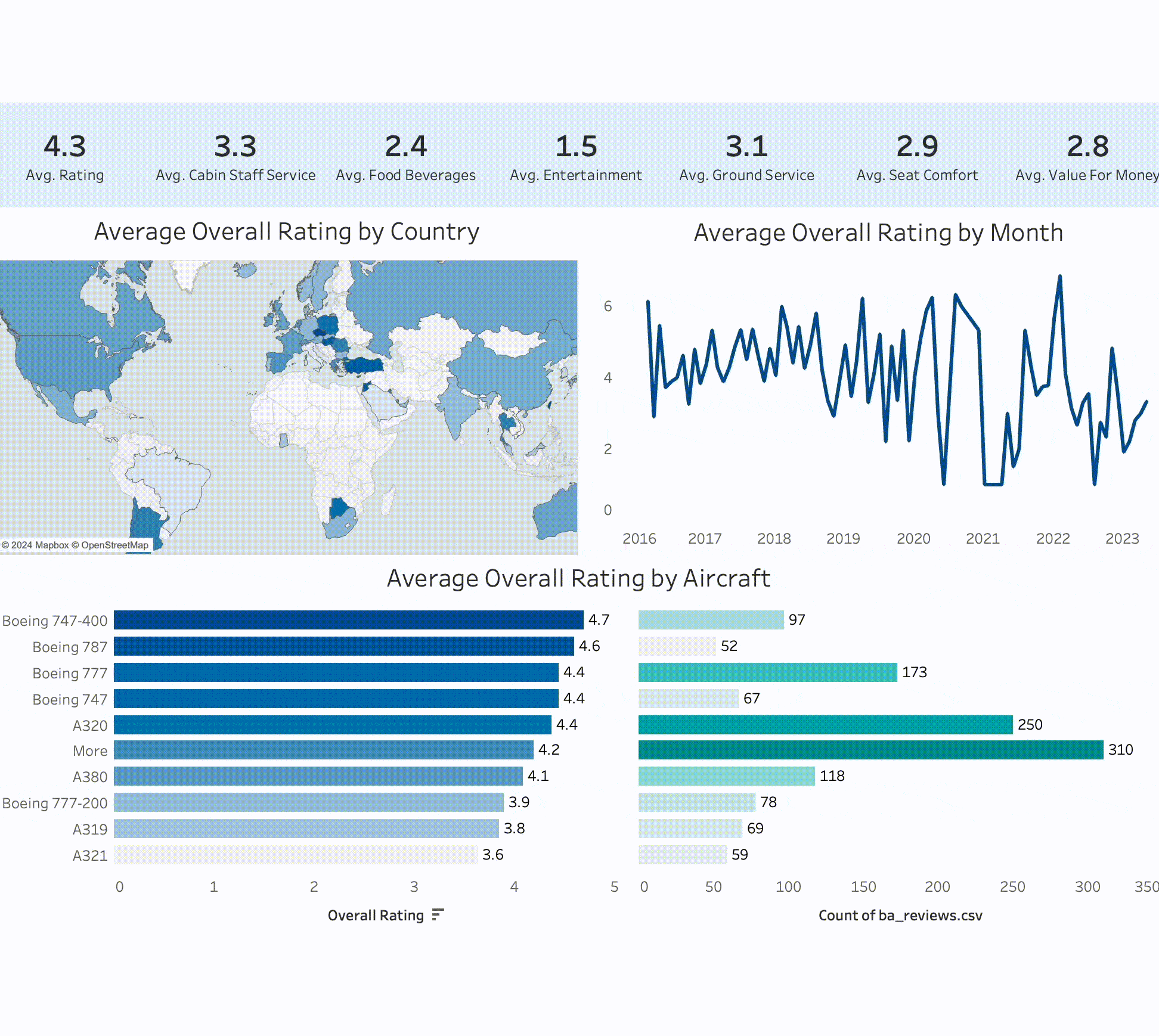This screenshot has height=1036, width=1159.
Task: Click Average Overall Rating by Country title
Action: point(287,232)
